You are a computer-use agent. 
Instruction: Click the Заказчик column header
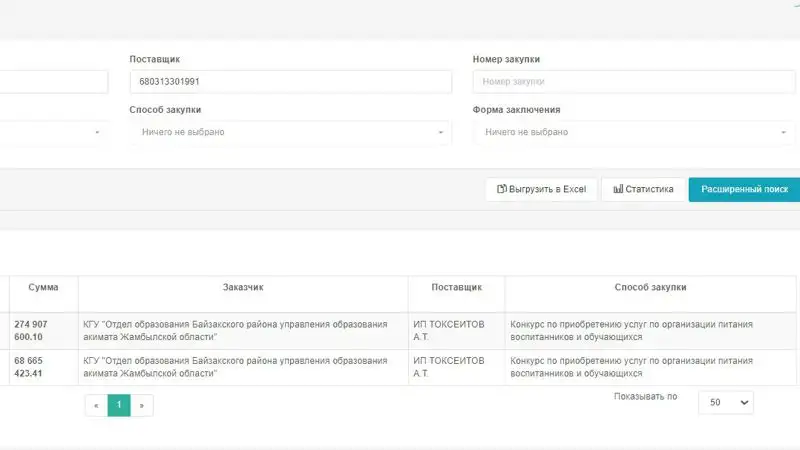click(x=243, y=288)
